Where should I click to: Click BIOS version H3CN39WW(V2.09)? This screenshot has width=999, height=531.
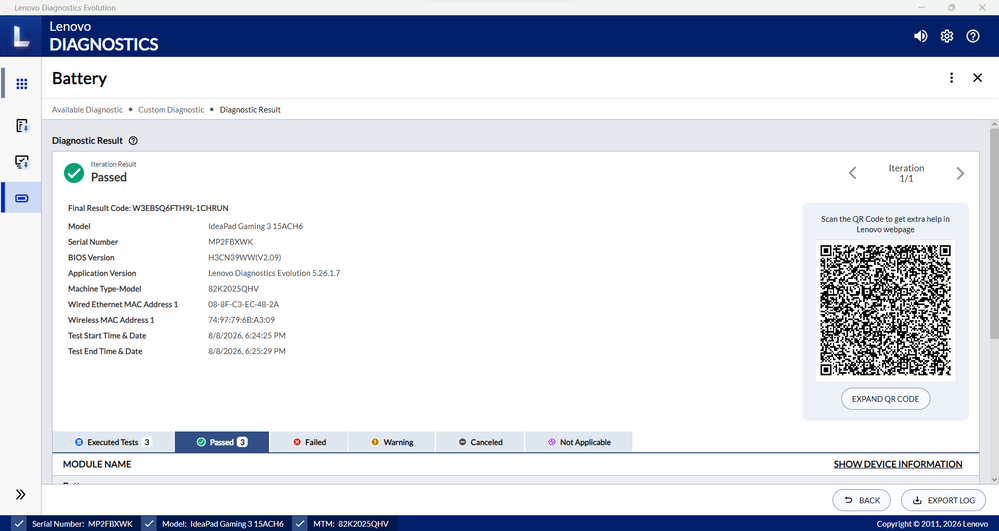point(245,258)
